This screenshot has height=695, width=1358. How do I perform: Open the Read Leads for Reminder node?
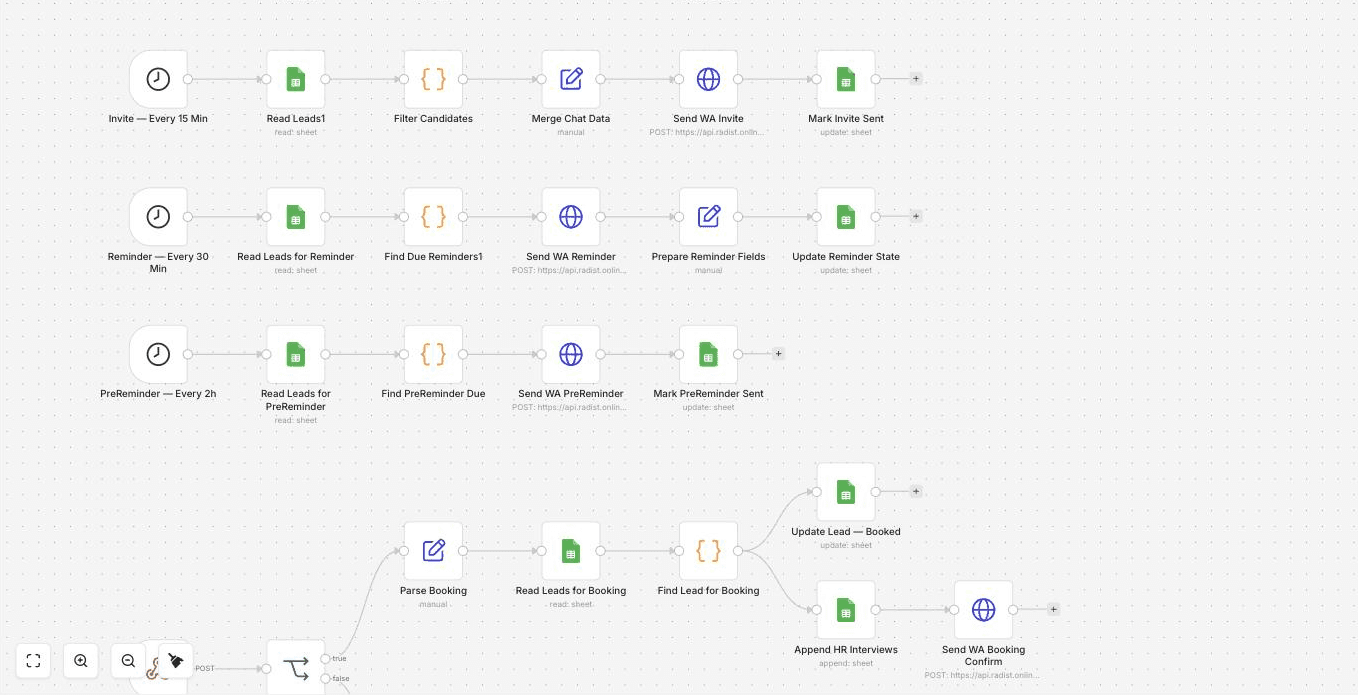tap(295, 216)
